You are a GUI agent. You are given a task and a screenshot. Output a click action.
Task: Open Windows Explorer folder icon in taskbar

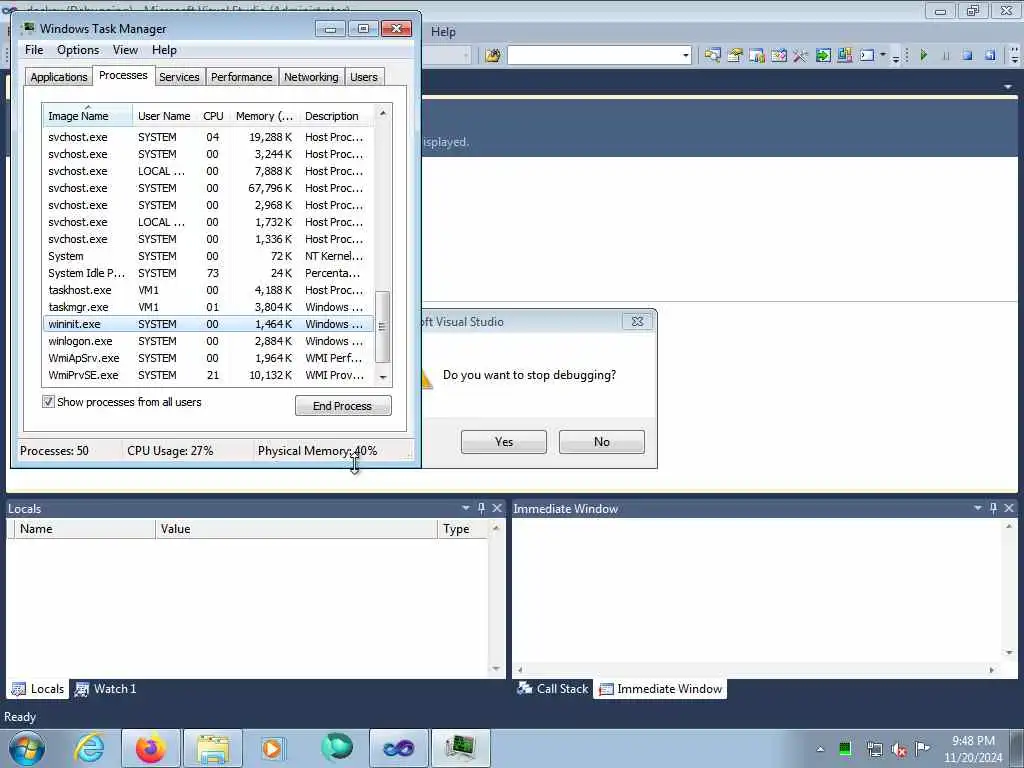[213, 748]
